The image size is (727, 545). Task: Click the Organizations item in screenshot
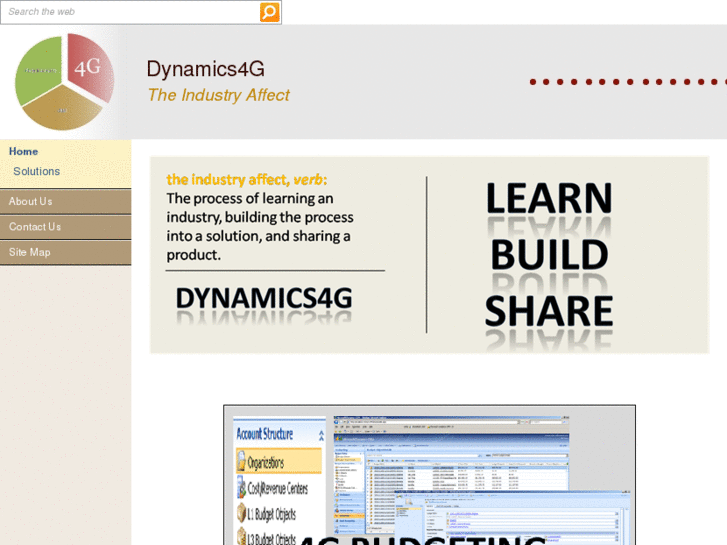click(x=279, y=462)
